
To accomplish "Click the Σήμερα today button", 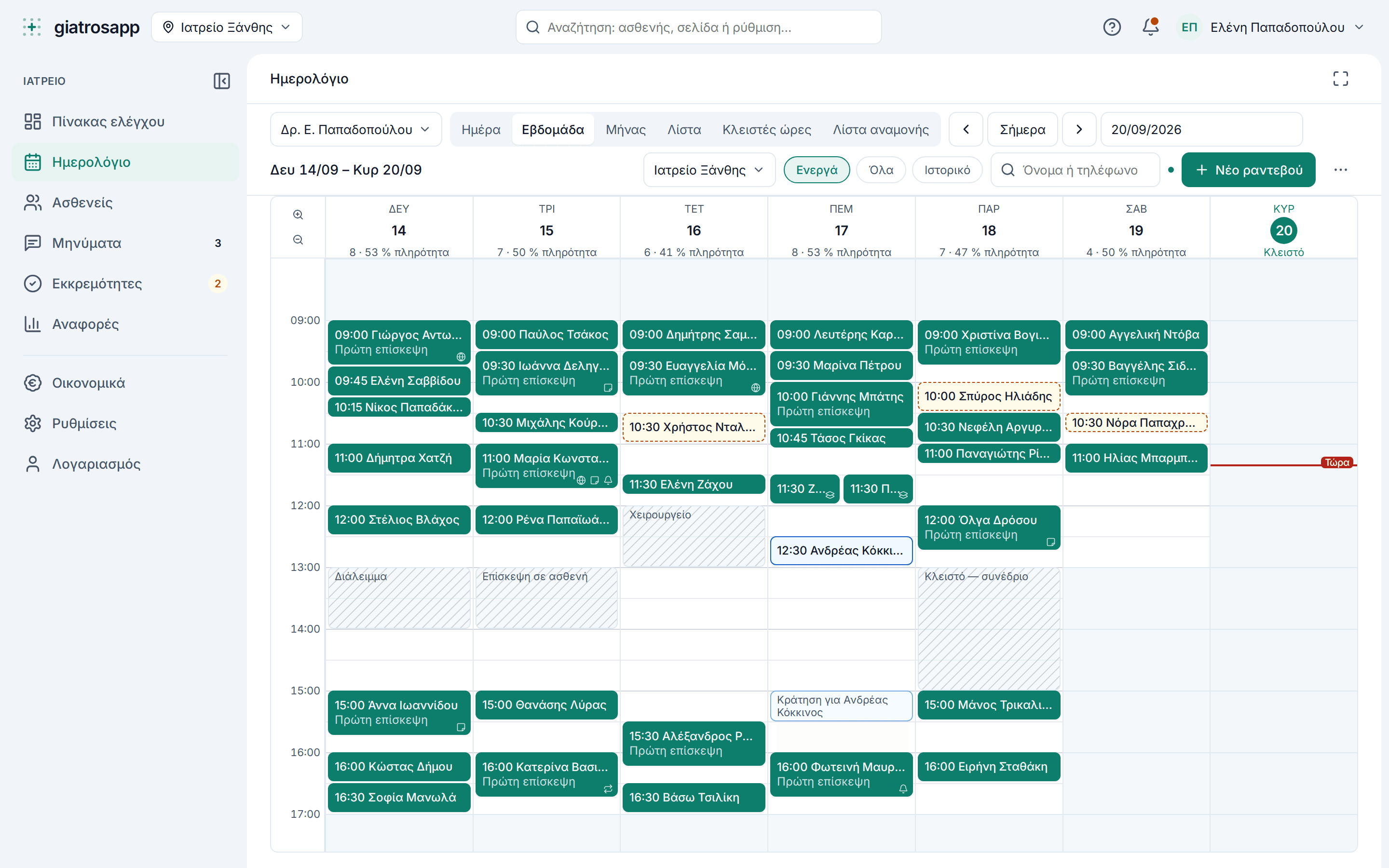I will tap(1022, 130).
